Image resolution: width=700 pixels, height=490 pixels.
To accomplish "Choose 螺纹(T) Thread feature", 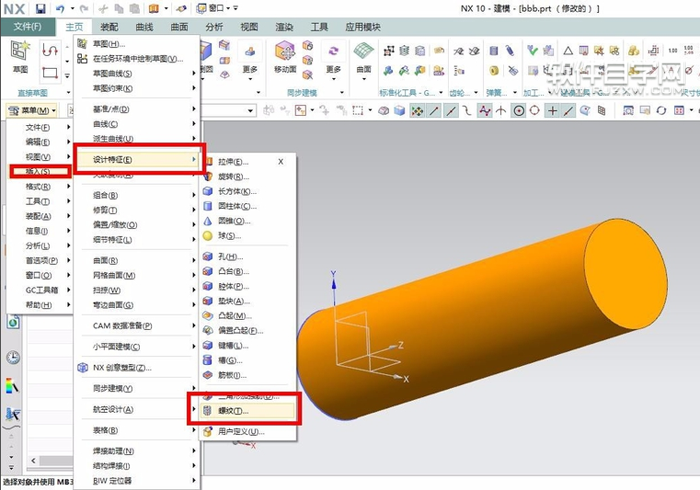I will coord(248,411).
